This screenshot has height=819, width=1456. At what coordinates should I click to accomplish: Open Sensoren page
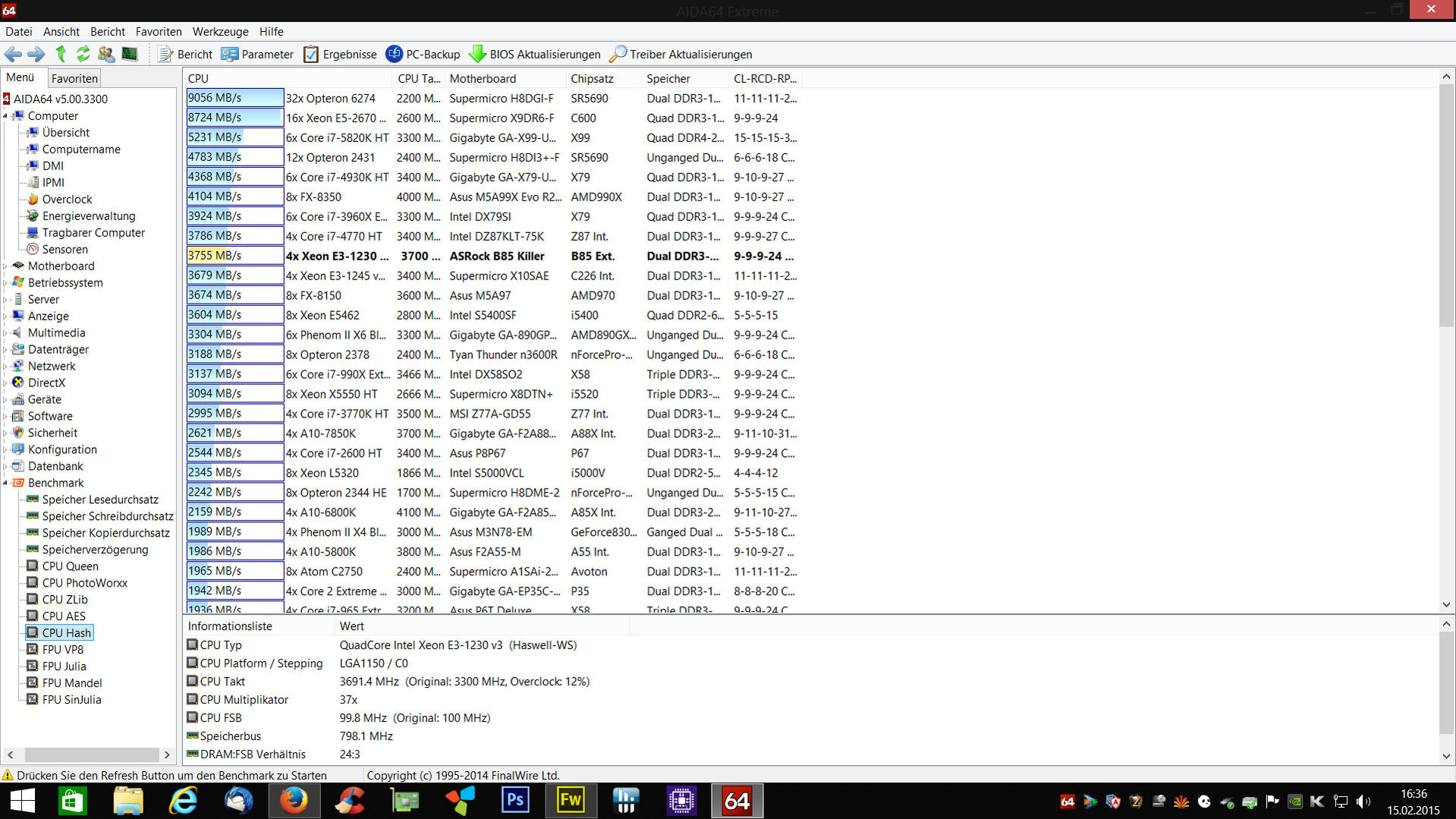pyautogui.click(x=64, y=249)
